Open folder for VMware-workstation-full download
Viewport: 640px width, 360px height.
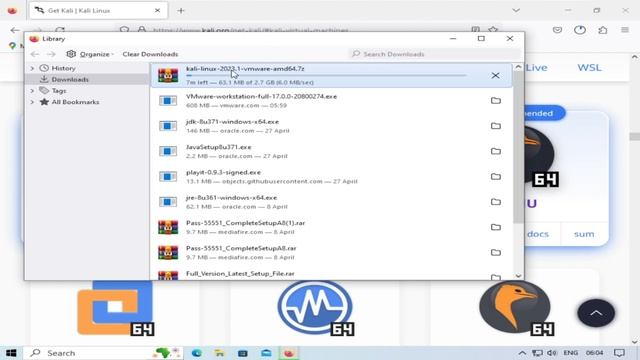[496, 101]
